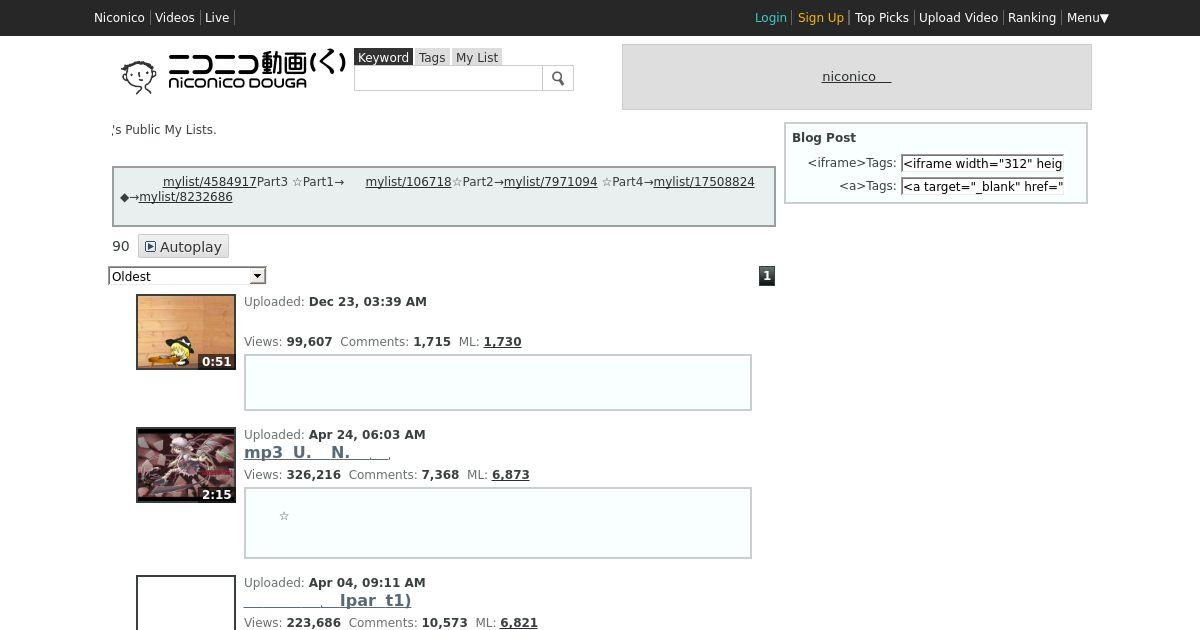Click the view count 99,607
Screen dimensions: 1200x630
[309, 342]
